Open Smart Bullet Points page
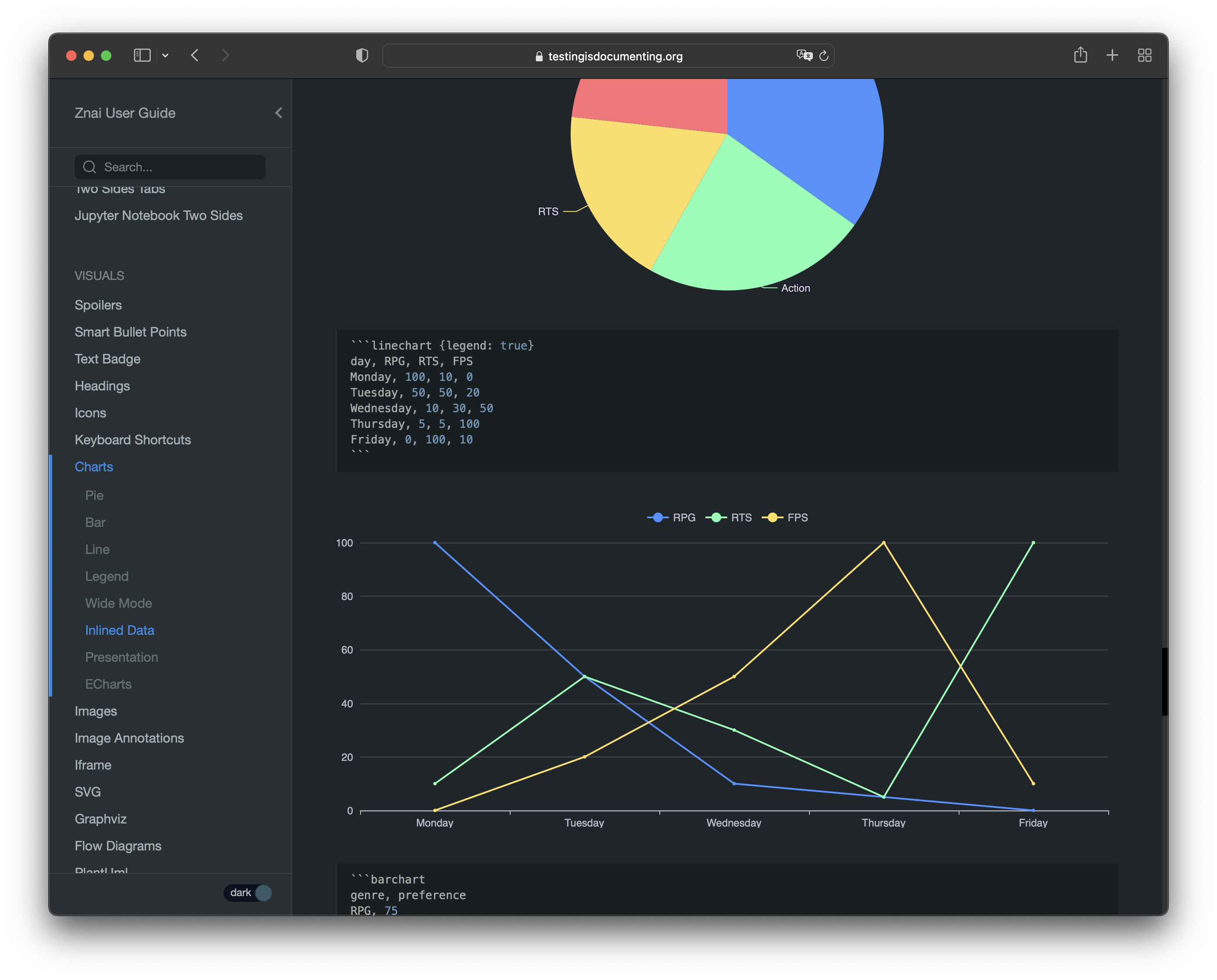This screenshot has height=980, width=1217. (130, 332)
